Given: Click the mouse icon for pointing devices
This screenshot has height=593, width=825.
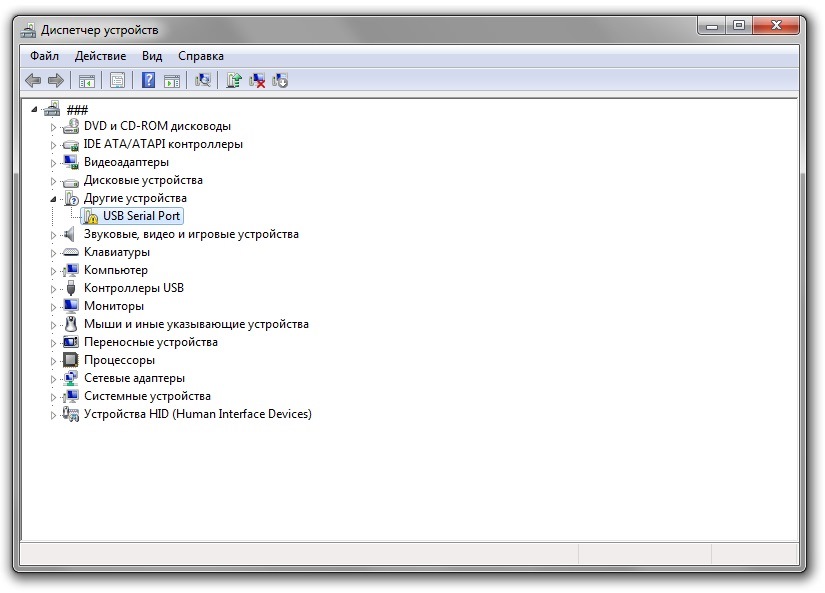Looking at the screenshot, I should click(71, 324).
